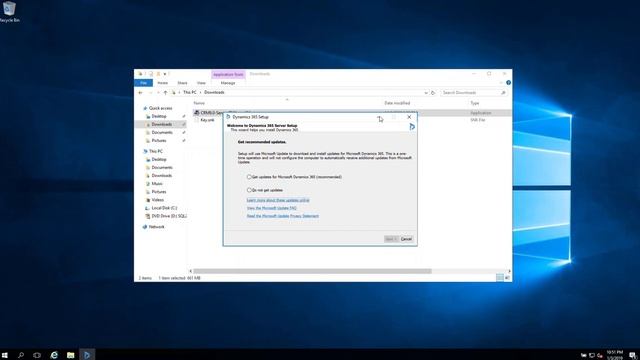Open Home ribbon tab in File Explorer
Screen dimensions: 640x360
pyautogui.click(x=162, y=83)
